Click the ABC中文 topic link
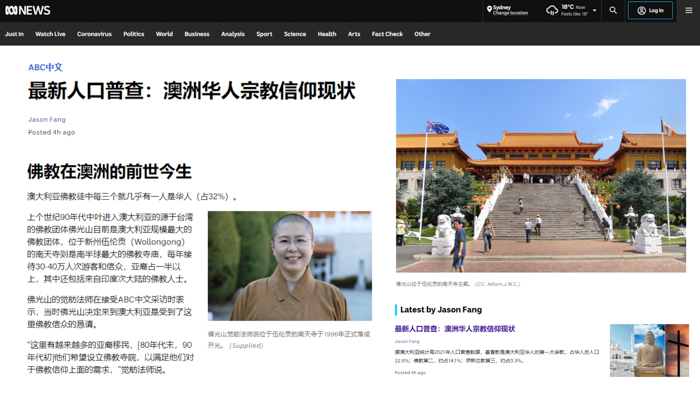Image resolution: width=700 pixels, height=394 pixels. [x=45, y=67]
